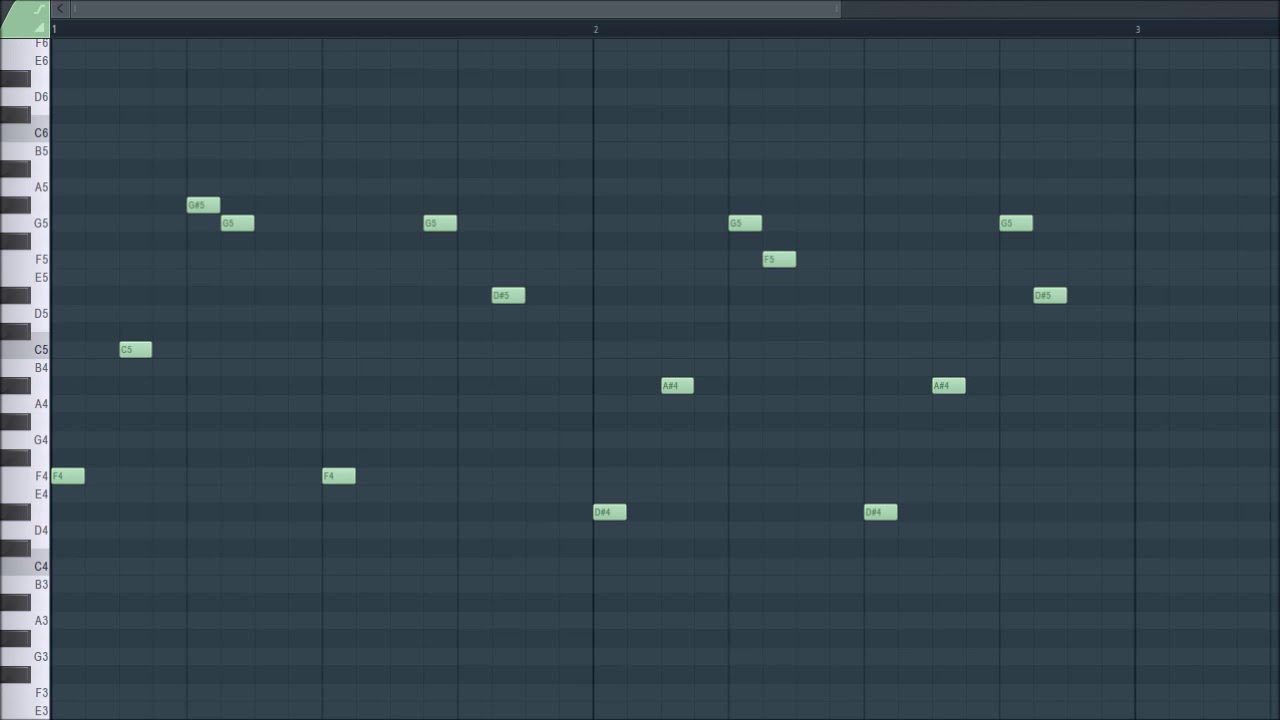Select the G5 note just before the F5 note
This screenshot has height=720, width=1280.
tap(745, 223)
